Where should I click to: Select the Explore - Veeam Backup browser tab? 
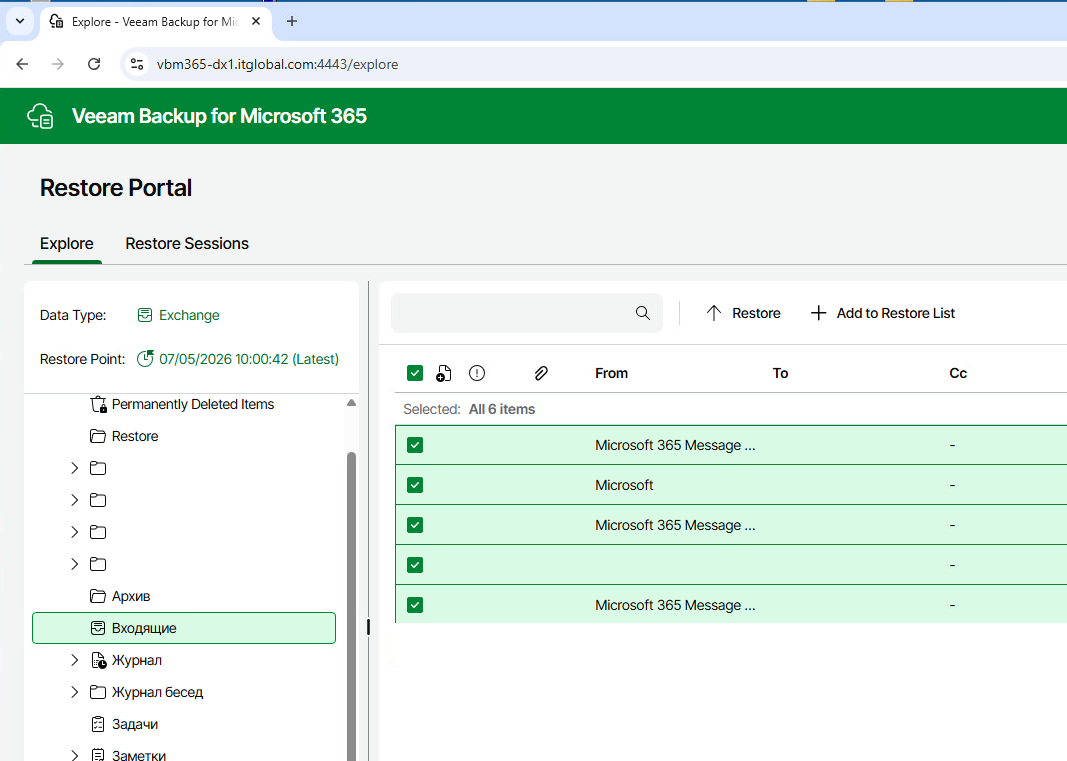point(156,21)
